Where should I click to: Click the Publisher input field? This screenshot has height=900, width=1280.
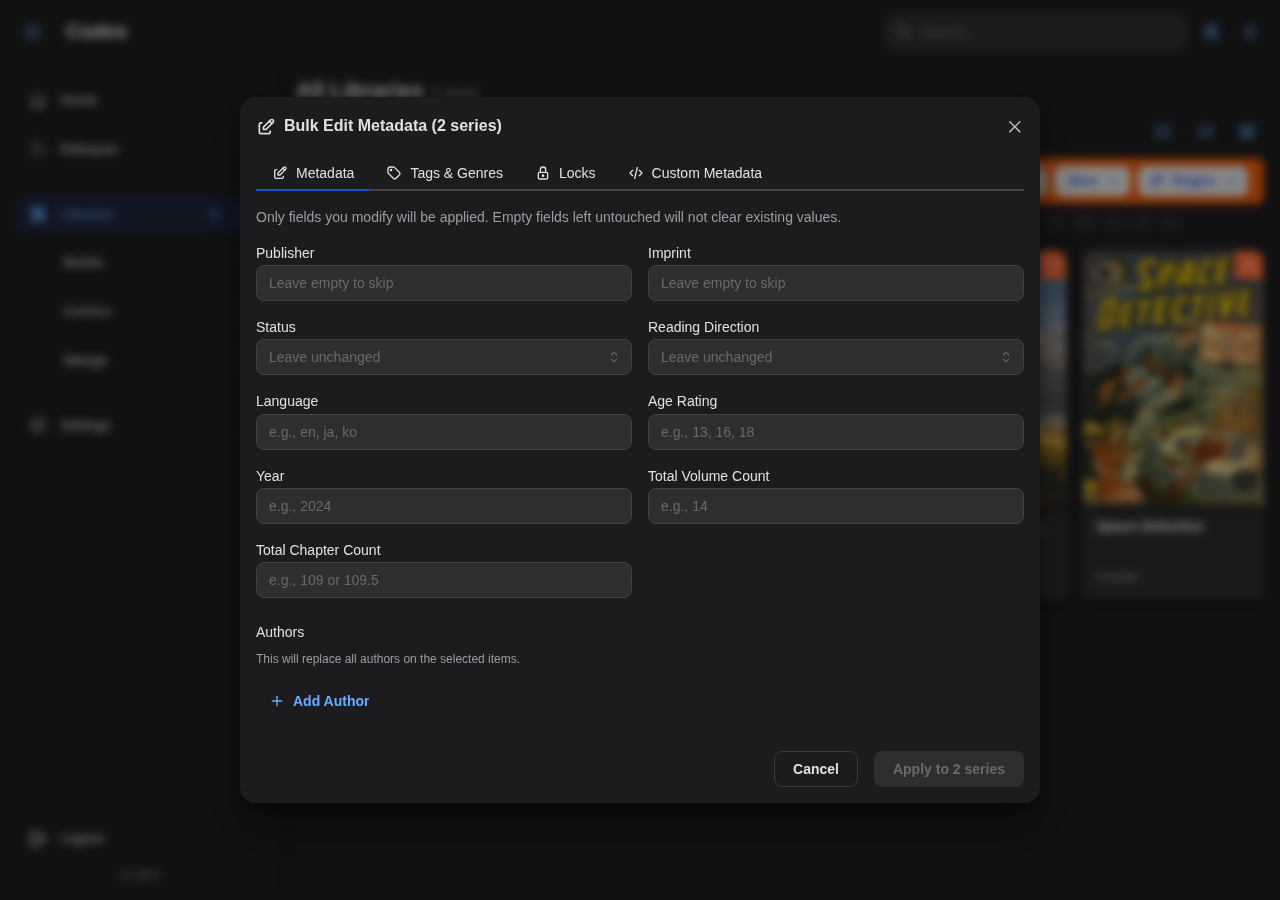[444, 283]
